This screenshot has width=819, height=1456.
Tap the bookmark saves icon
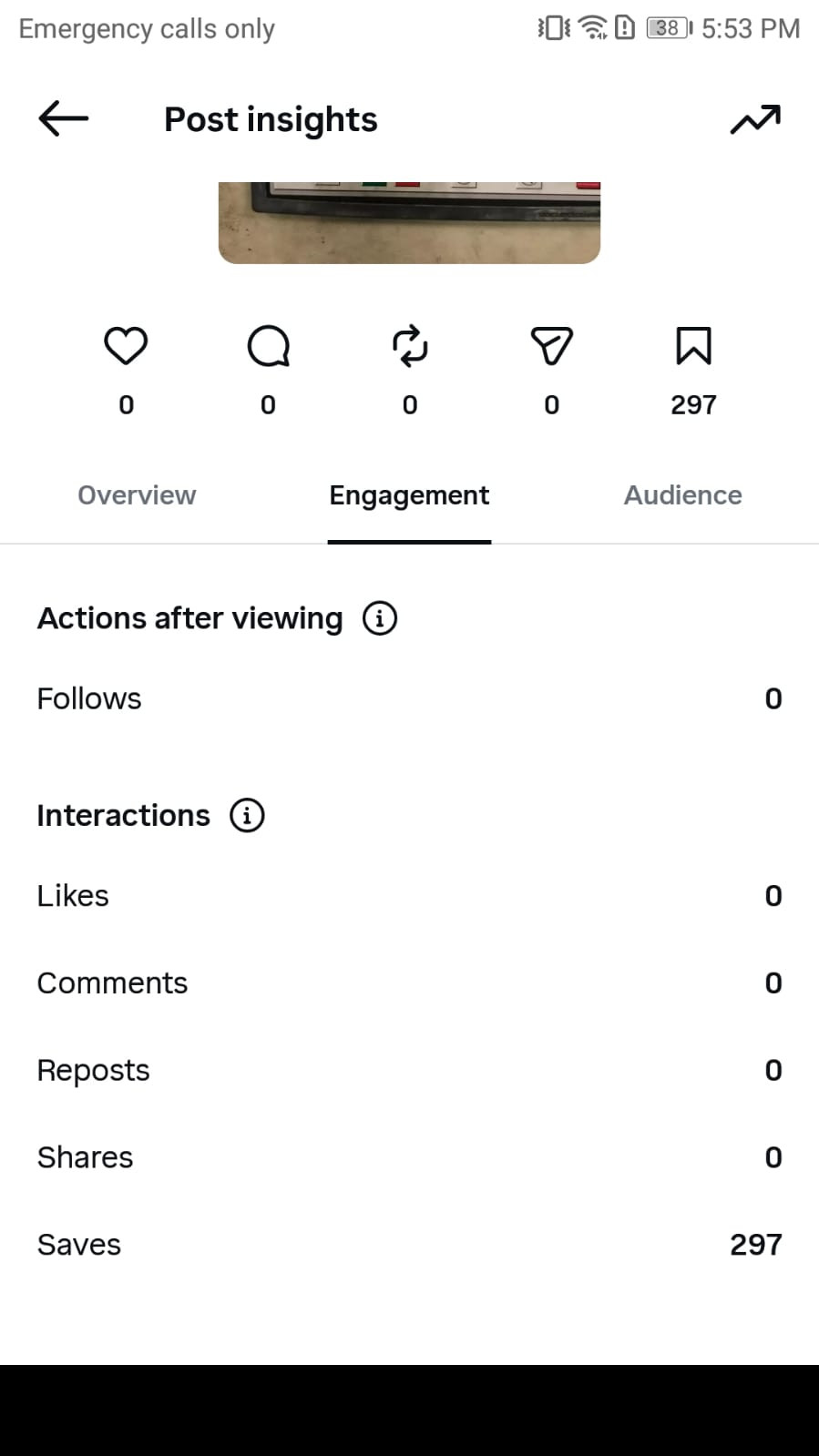tap(693, 346)
